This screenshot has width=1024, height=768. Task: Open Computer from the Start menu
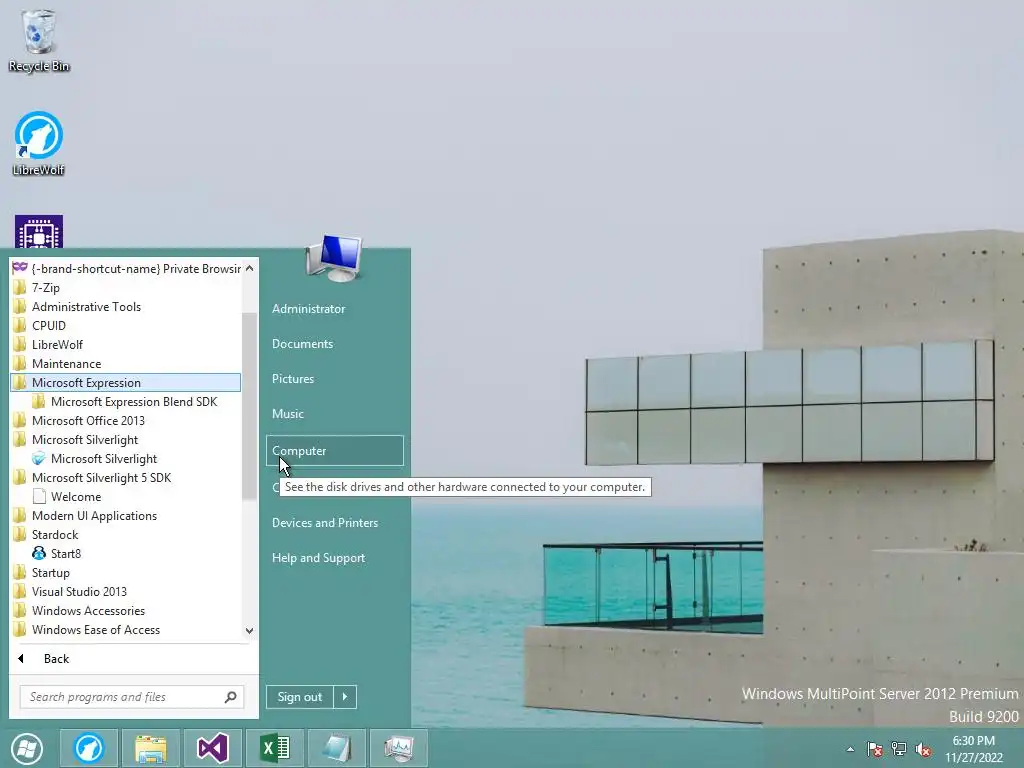click(x=334, y=451)
